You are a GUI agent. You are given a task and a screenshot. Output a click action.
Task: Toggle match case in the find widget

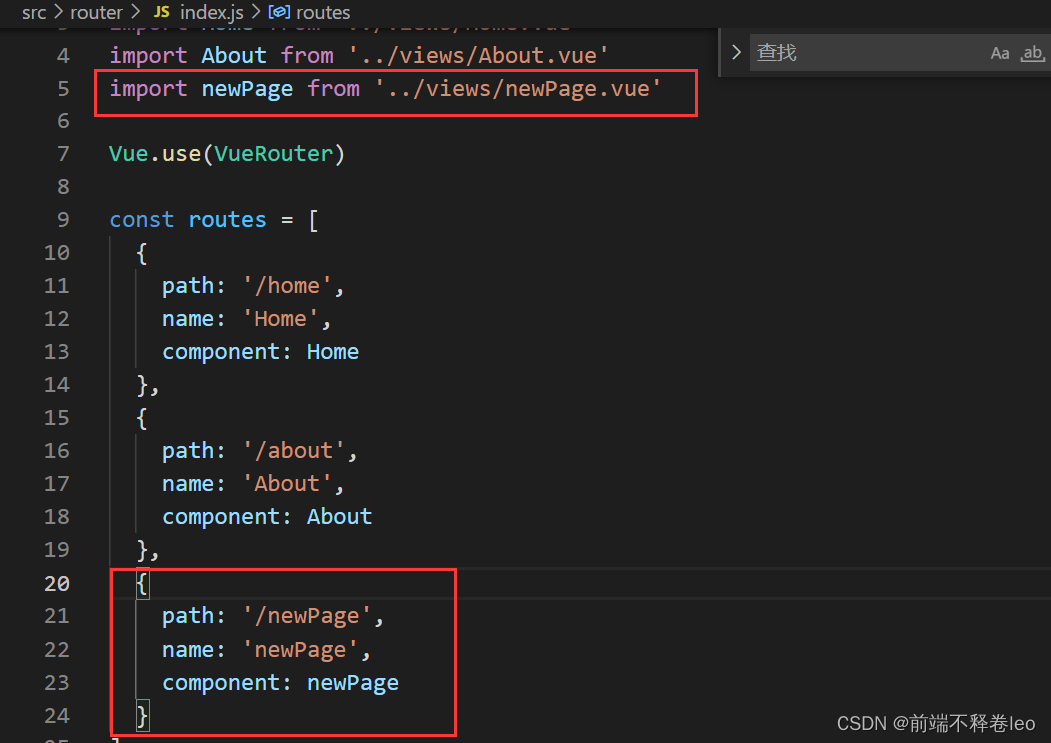[x=1000, y=53]
